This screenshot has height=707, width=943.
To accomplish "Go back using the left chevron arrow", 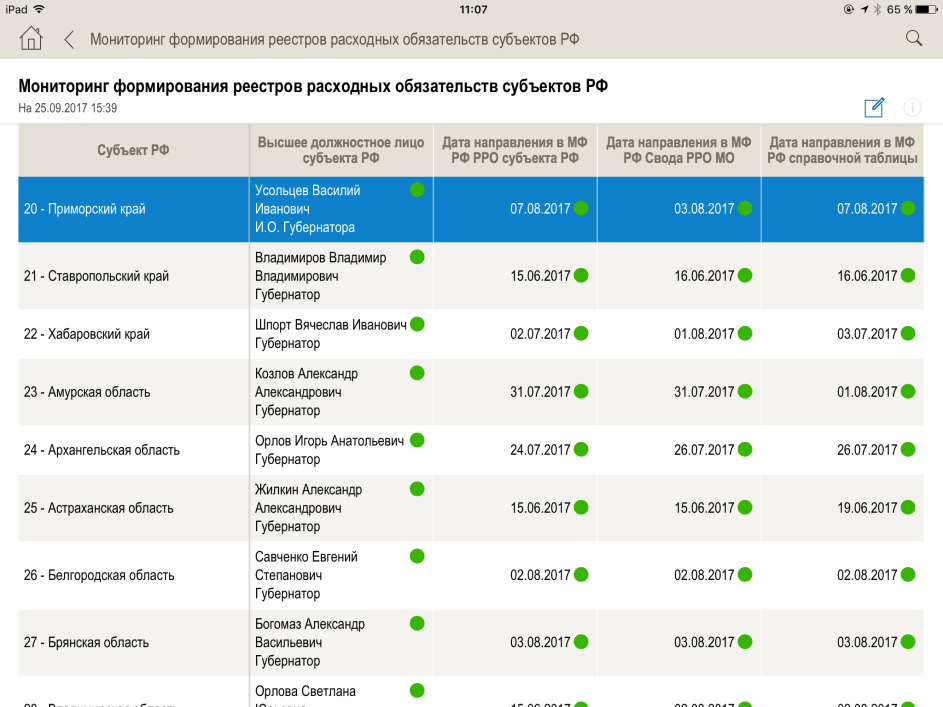I will tap(69, 40).
